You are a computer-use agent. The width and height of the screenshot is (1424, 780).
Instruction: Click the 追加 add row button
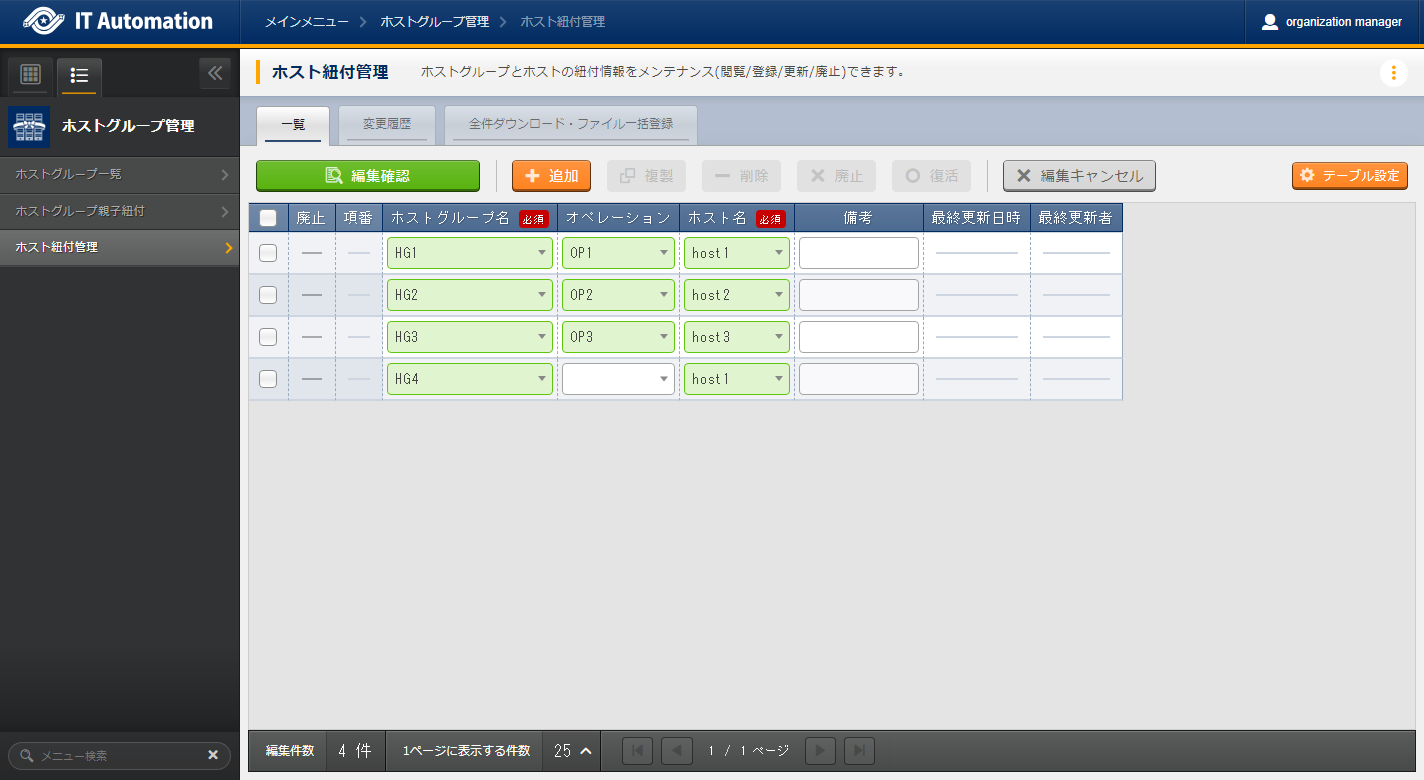551,176
